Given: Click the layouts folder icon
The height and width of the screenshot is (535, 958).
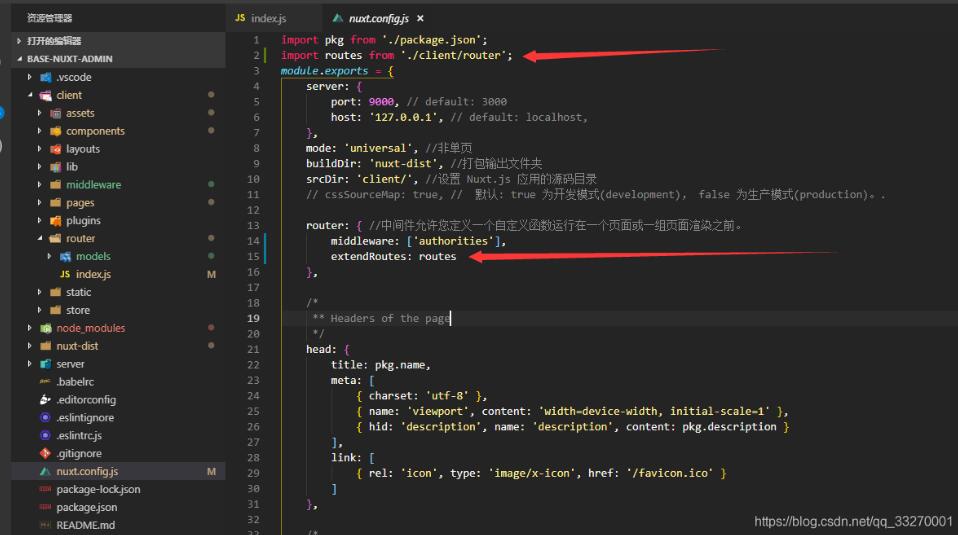Looking at the screenshot, I should click(x=56, y=148).
